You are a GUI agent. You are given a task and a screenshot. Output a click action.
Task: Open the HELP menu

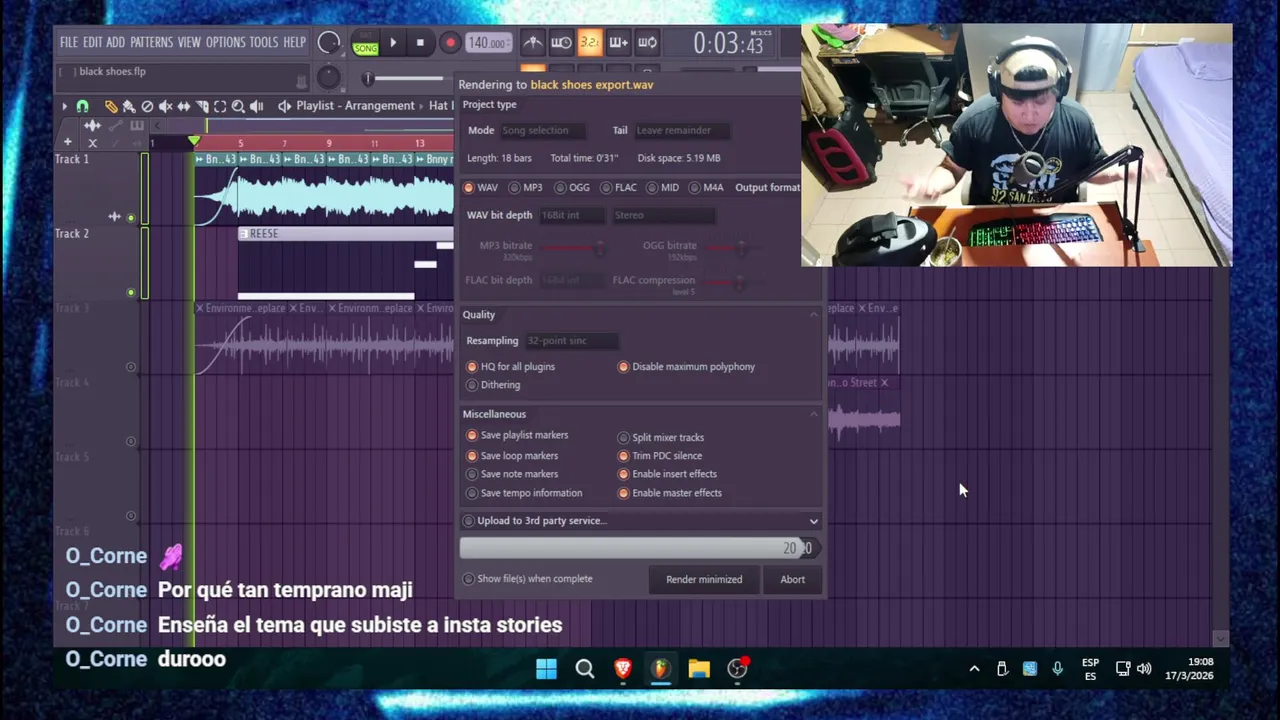[294, 42]
